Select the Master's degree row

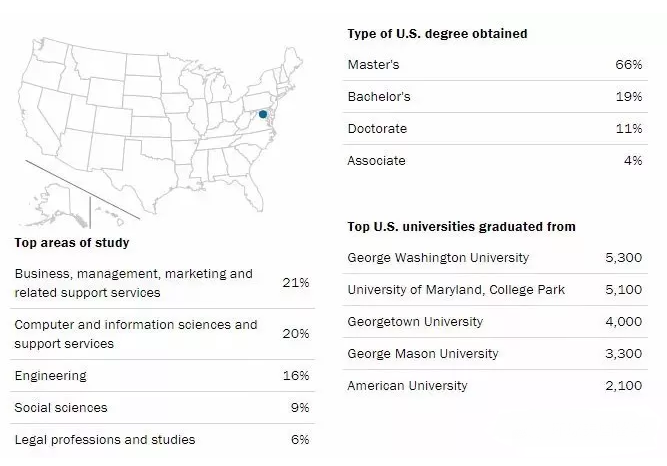click(495, 65)
